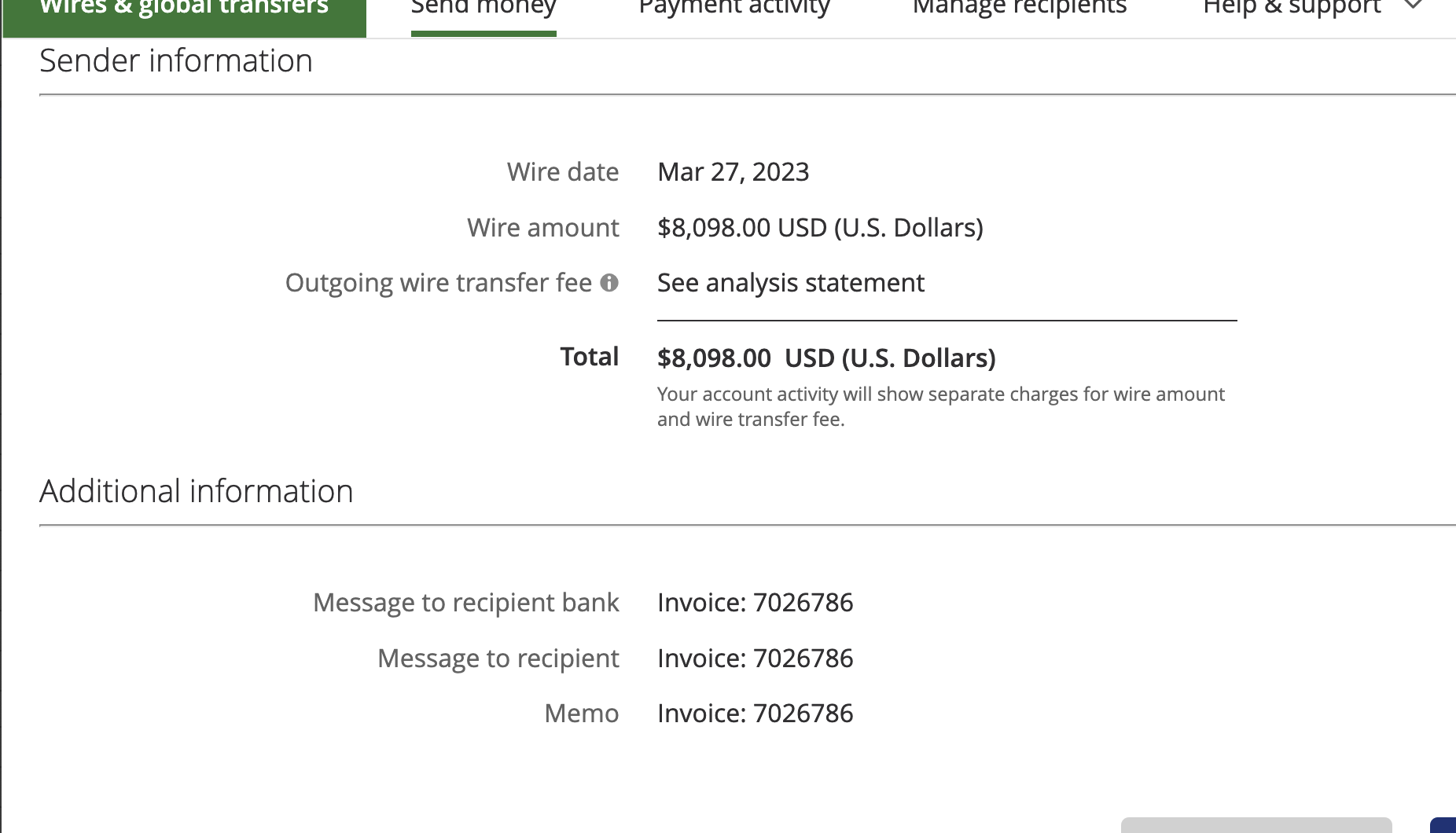Viewport: 1456px width, 833px height.
Task: Open the Payment activity tab
Action: 734,8
